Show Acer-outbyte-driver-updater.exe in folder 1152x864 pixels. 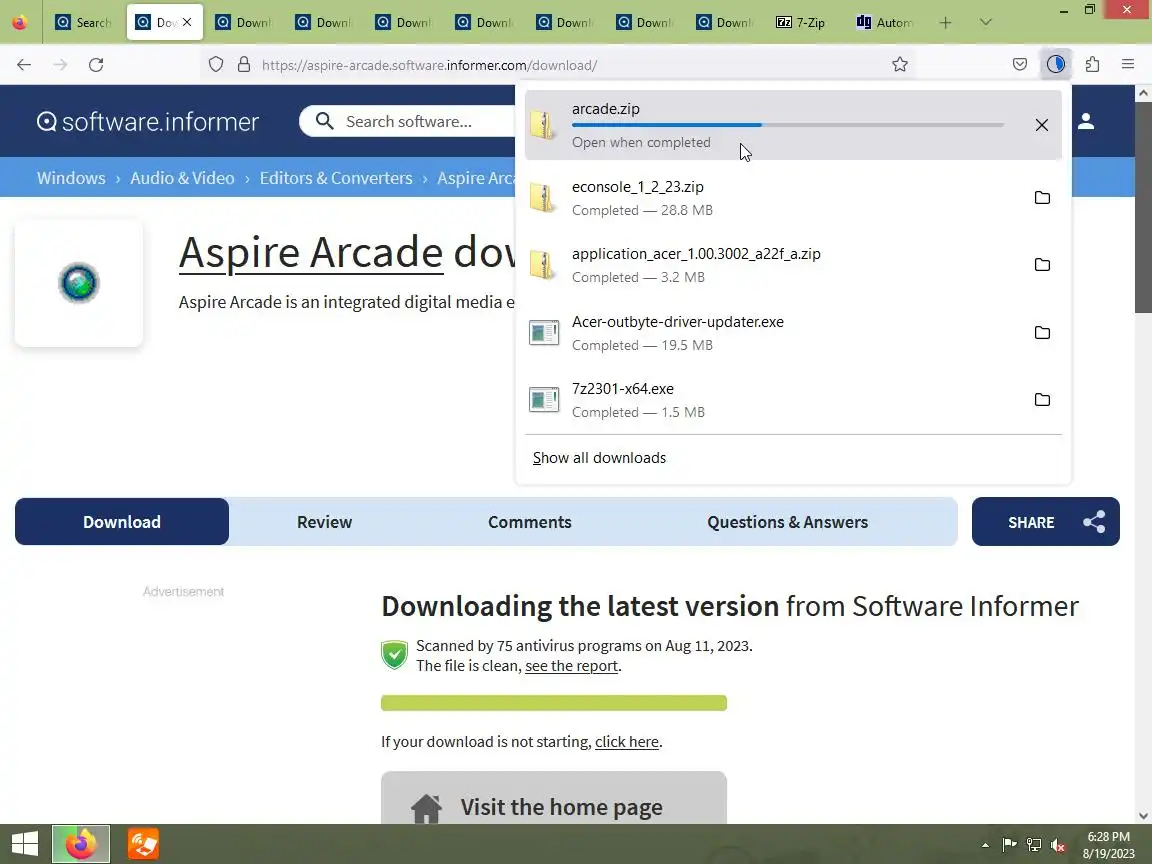click(x=1042, y=333)
